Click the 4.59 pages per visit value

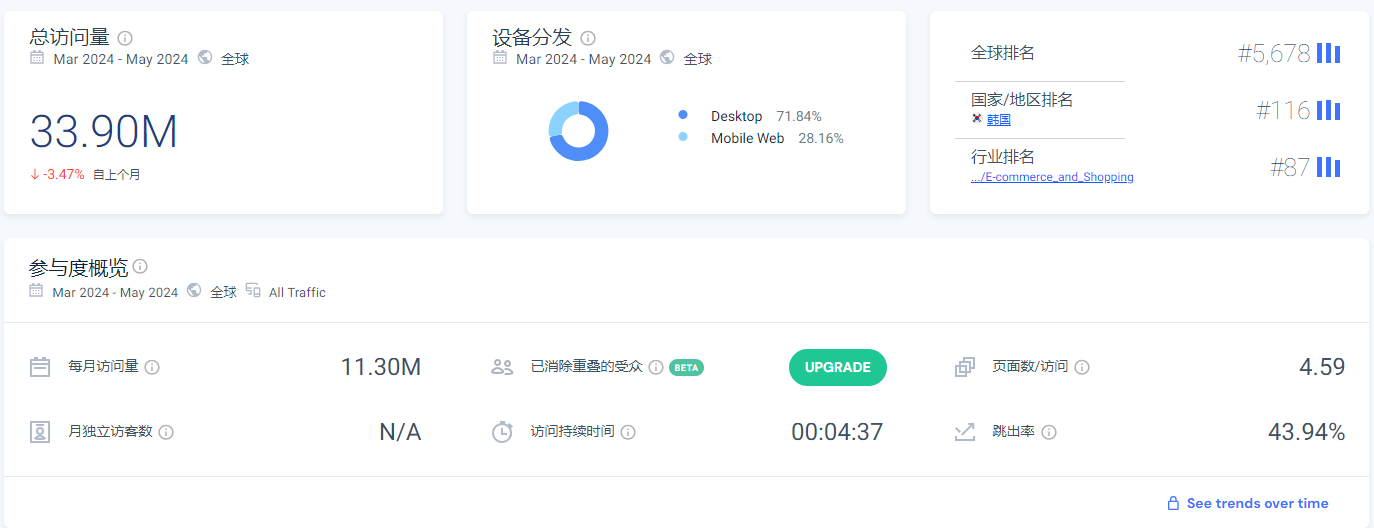point(1322,367)
